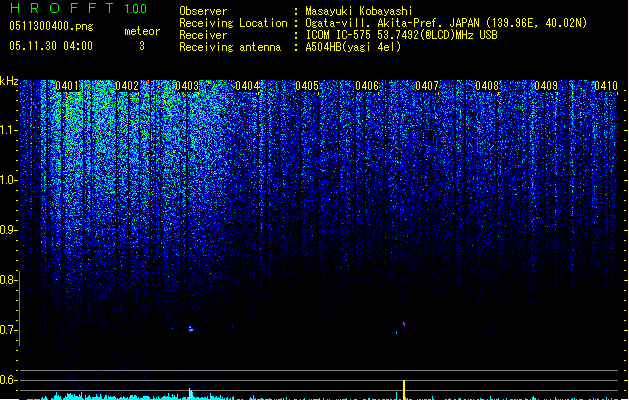Click the 1.0 kHz axis label
Screen dimensions: 629x400
8,180
